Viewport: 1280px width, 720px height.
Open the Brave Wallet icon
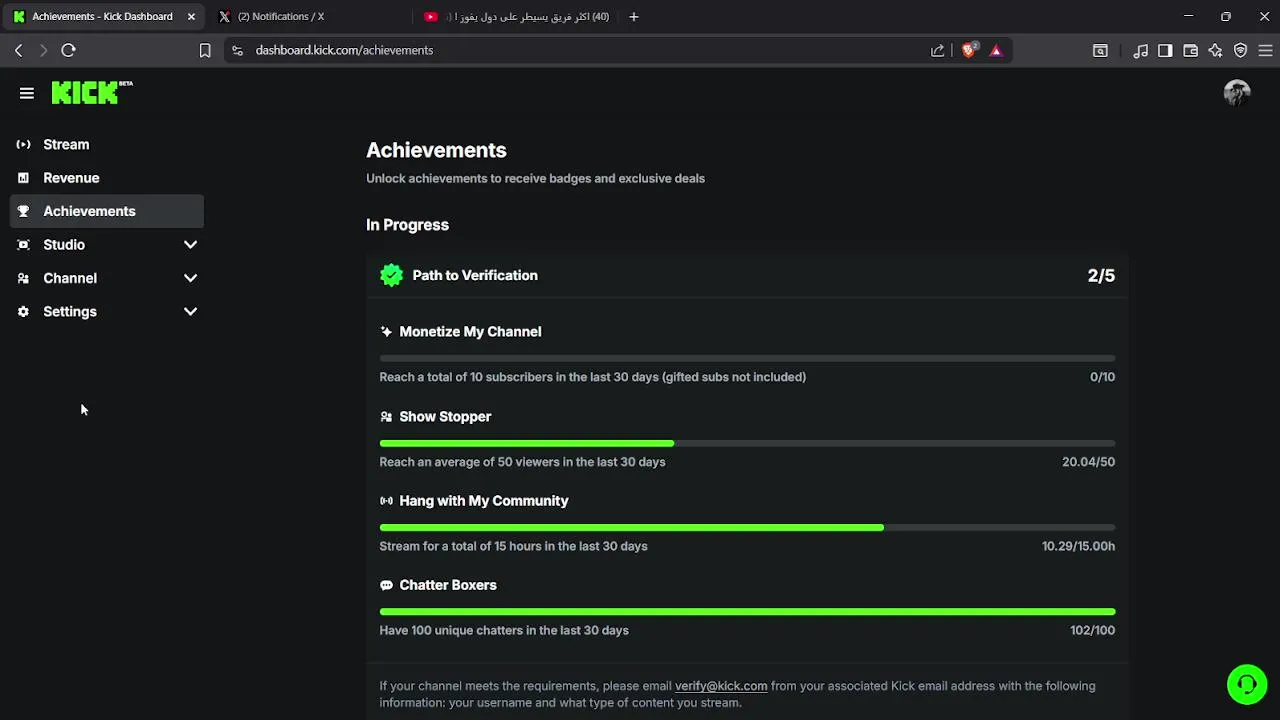(1190, 50)
